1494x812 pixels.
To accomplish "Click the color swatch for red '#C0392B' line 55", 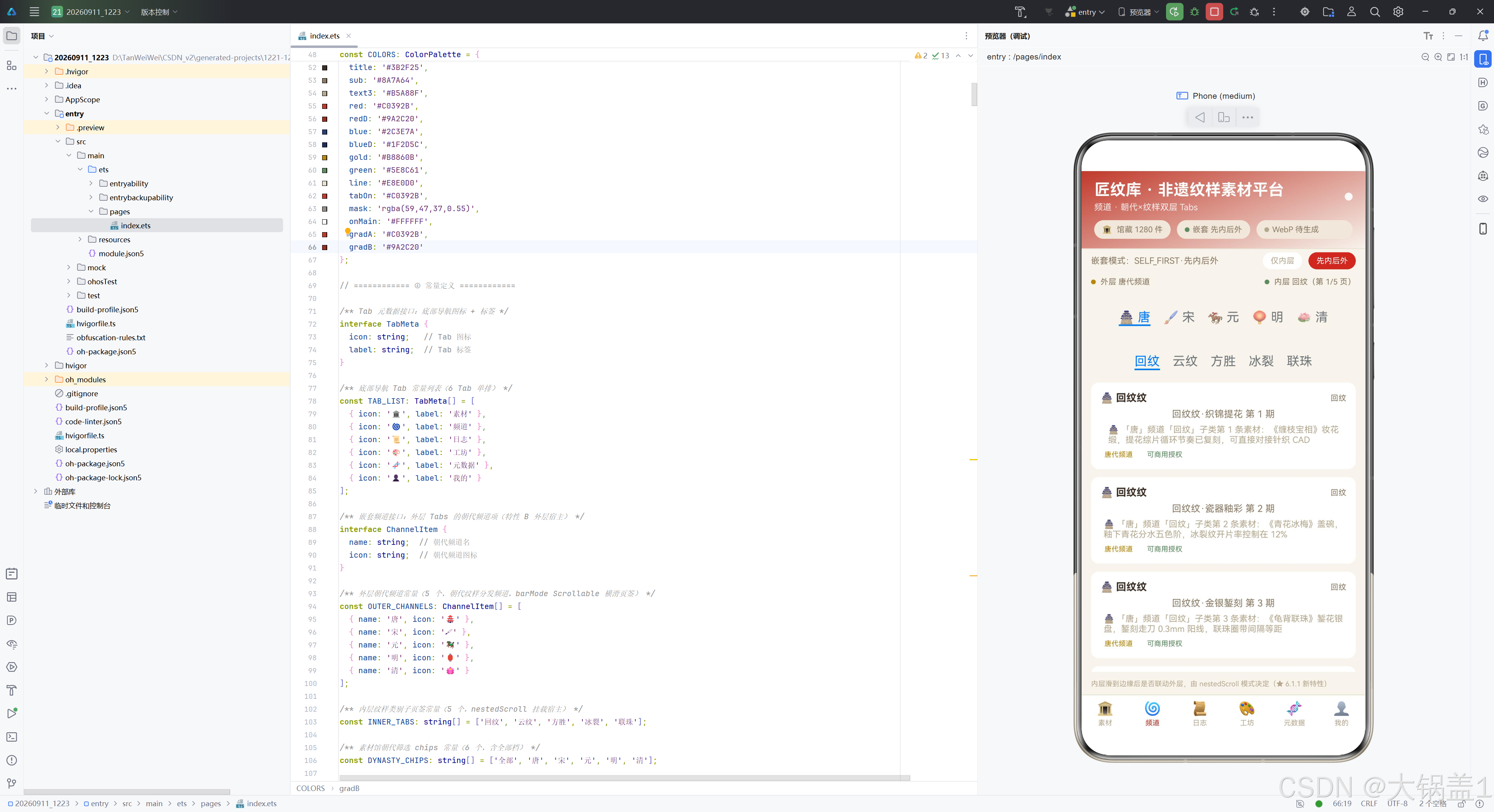I will (x=325, y=106).
